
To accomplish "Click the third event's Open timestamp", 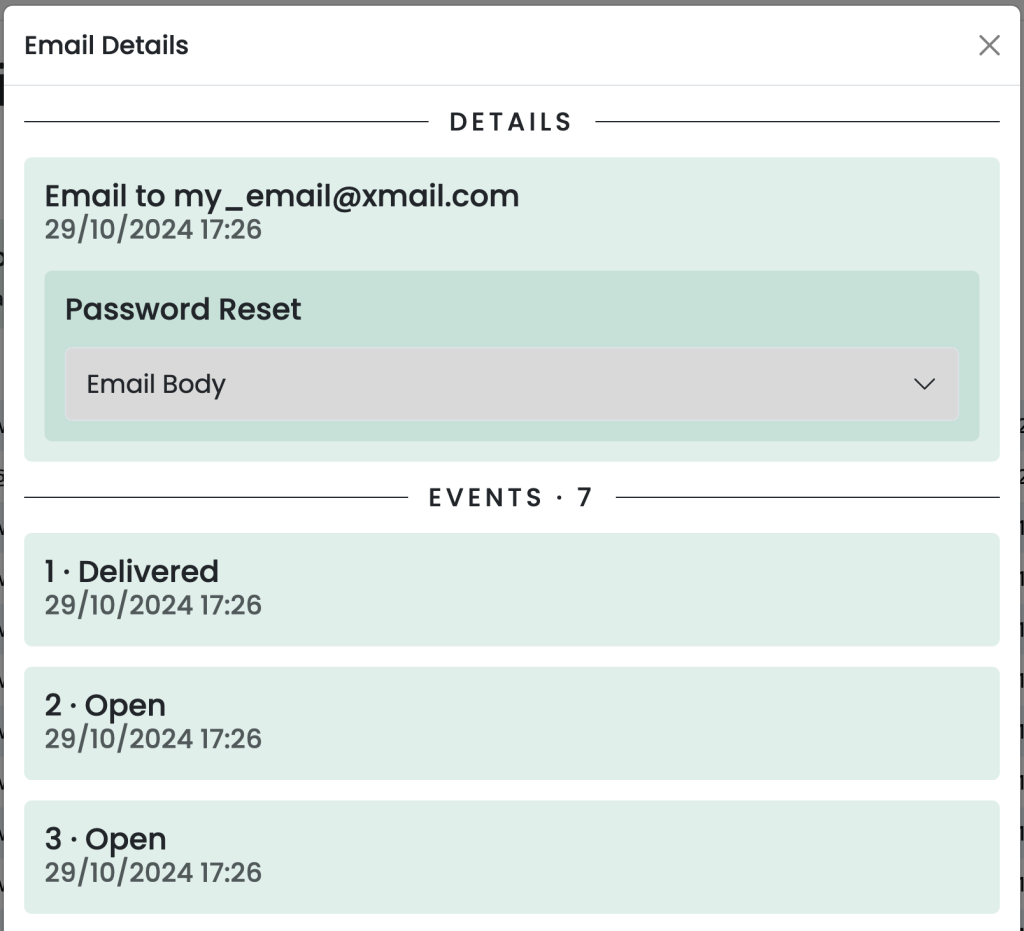I will (153, 873).
